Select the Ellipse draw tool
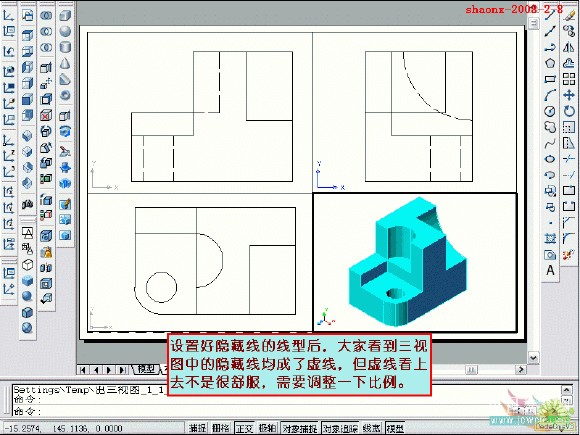 click(x=550, y=159)
